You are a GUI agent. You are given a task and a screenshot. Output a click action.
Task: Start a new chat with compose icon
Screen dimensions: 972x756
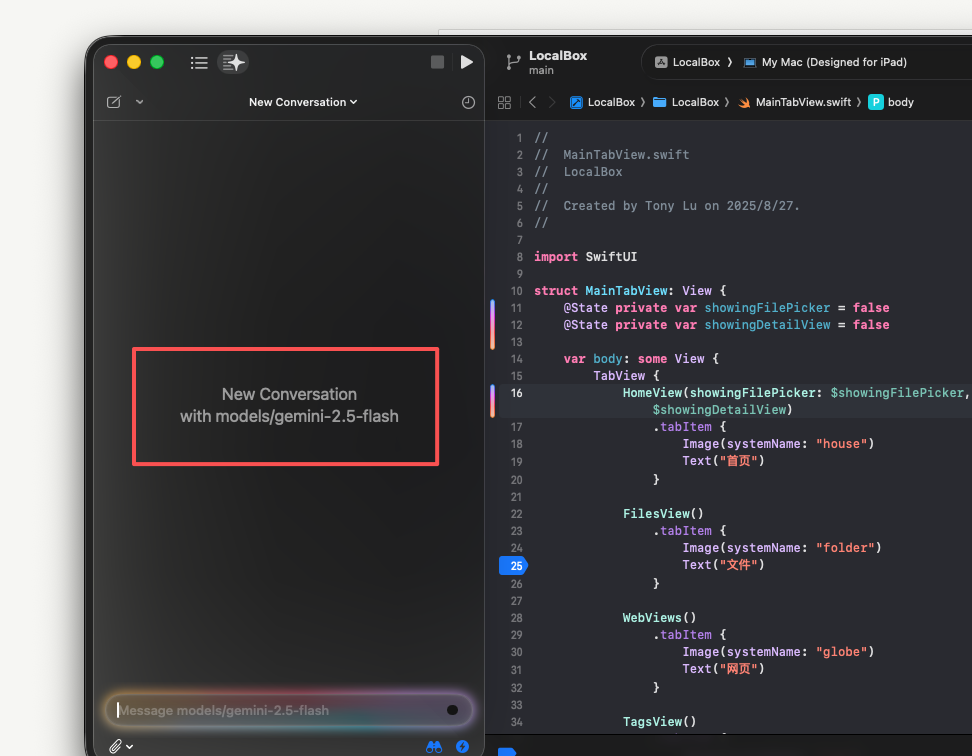[x=114, y=102]
